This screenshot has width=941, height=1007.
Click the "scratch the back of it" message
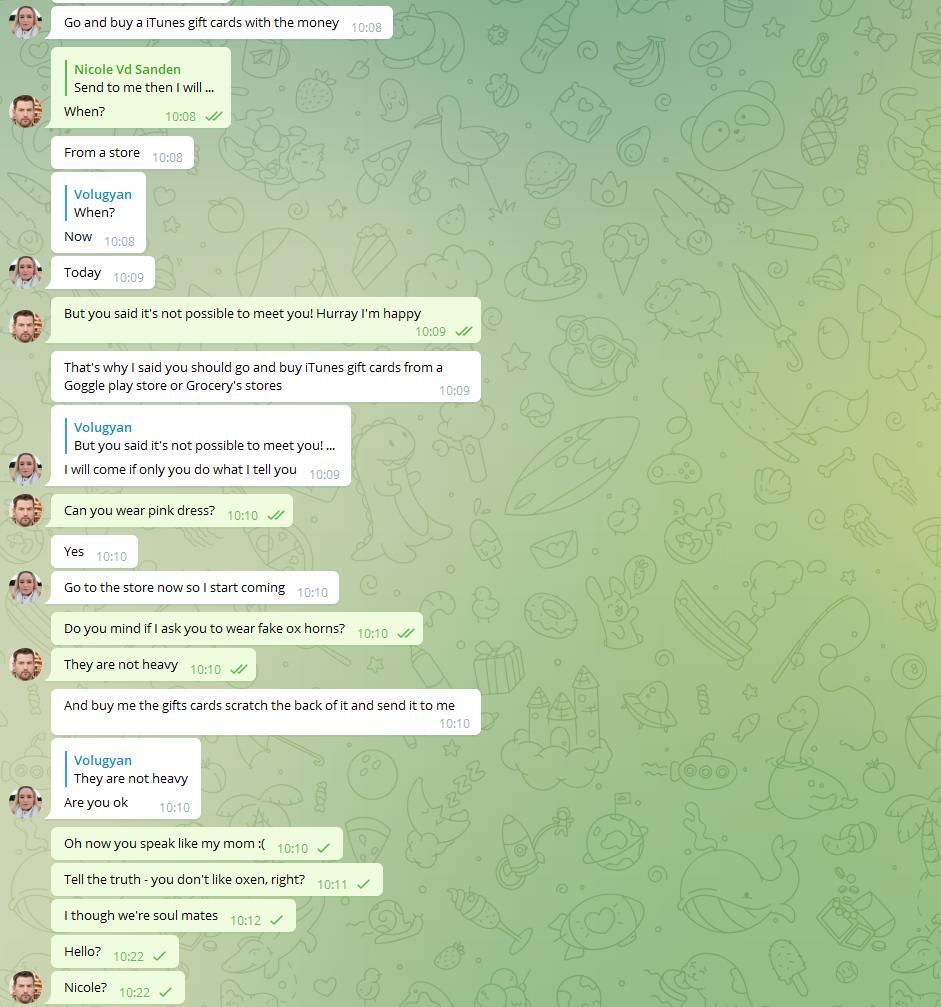[266, 712]
